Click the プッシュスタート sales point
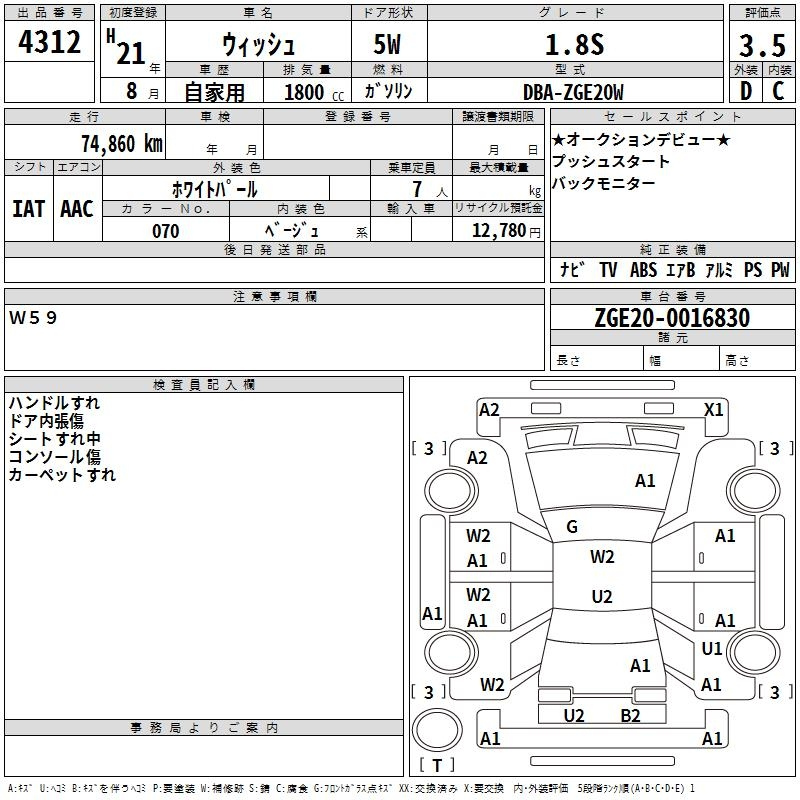 pos(611,161)
